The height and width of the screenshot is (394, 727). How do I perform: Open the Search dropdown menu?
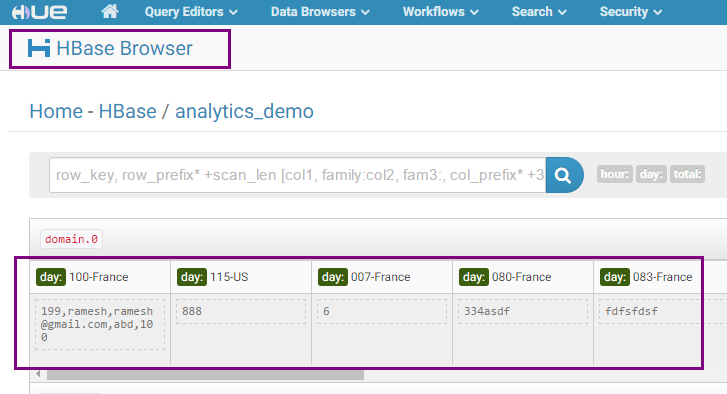tap(539, 12)
